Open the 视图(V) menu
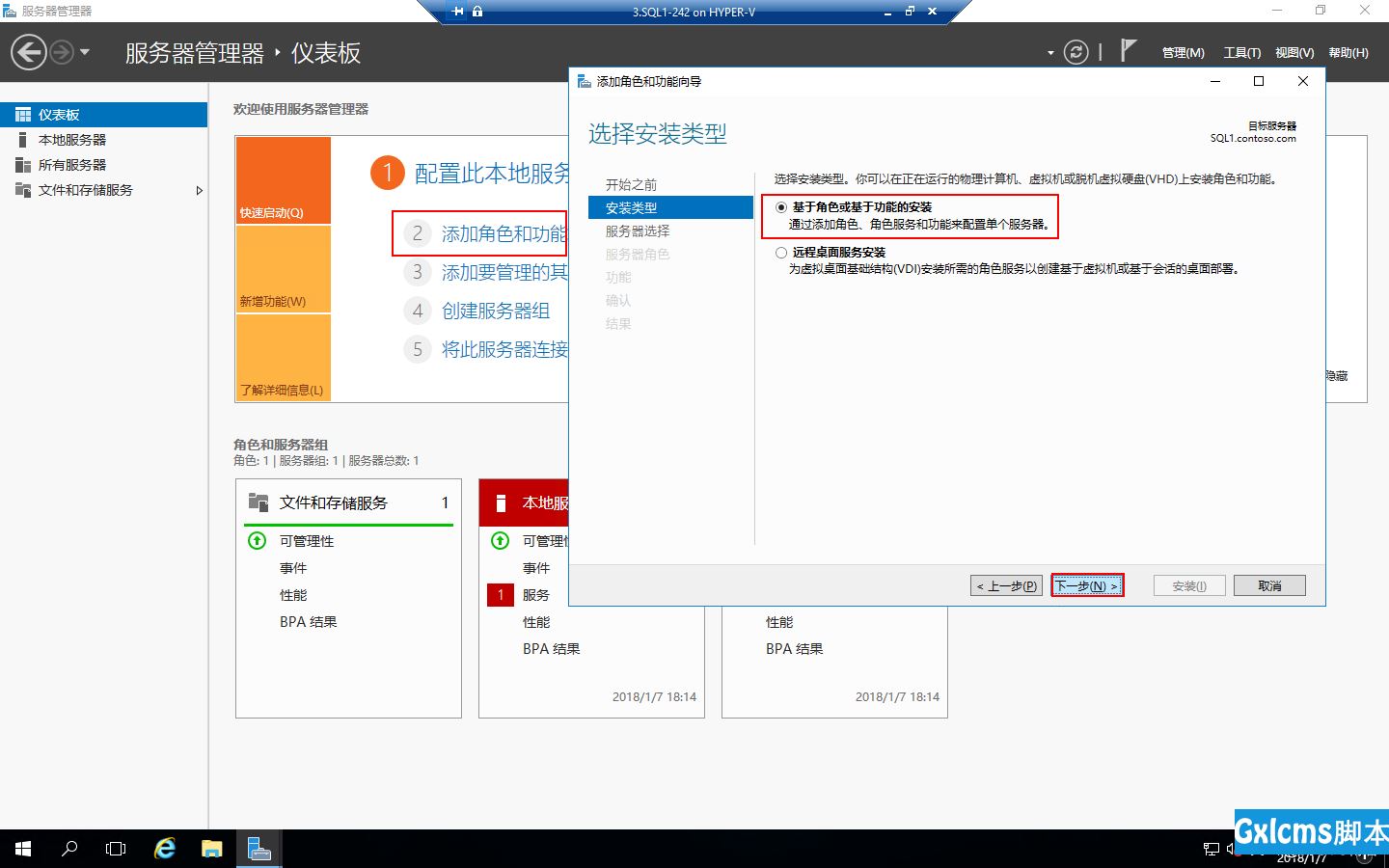Image resolution: width=1389 pixels, height=868 pixels. 1294,53
